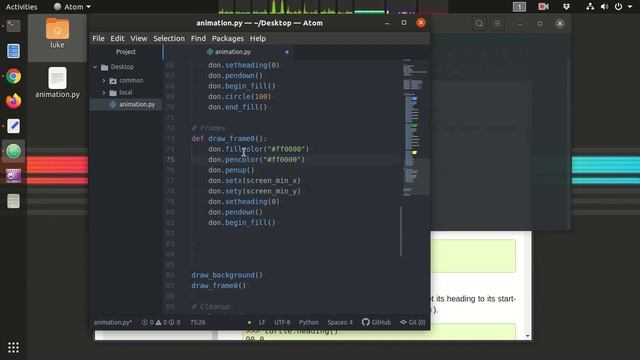Screen dimensions: 640x360
Task: Open hamburger menu in background window
Action: tap(497, 24)
